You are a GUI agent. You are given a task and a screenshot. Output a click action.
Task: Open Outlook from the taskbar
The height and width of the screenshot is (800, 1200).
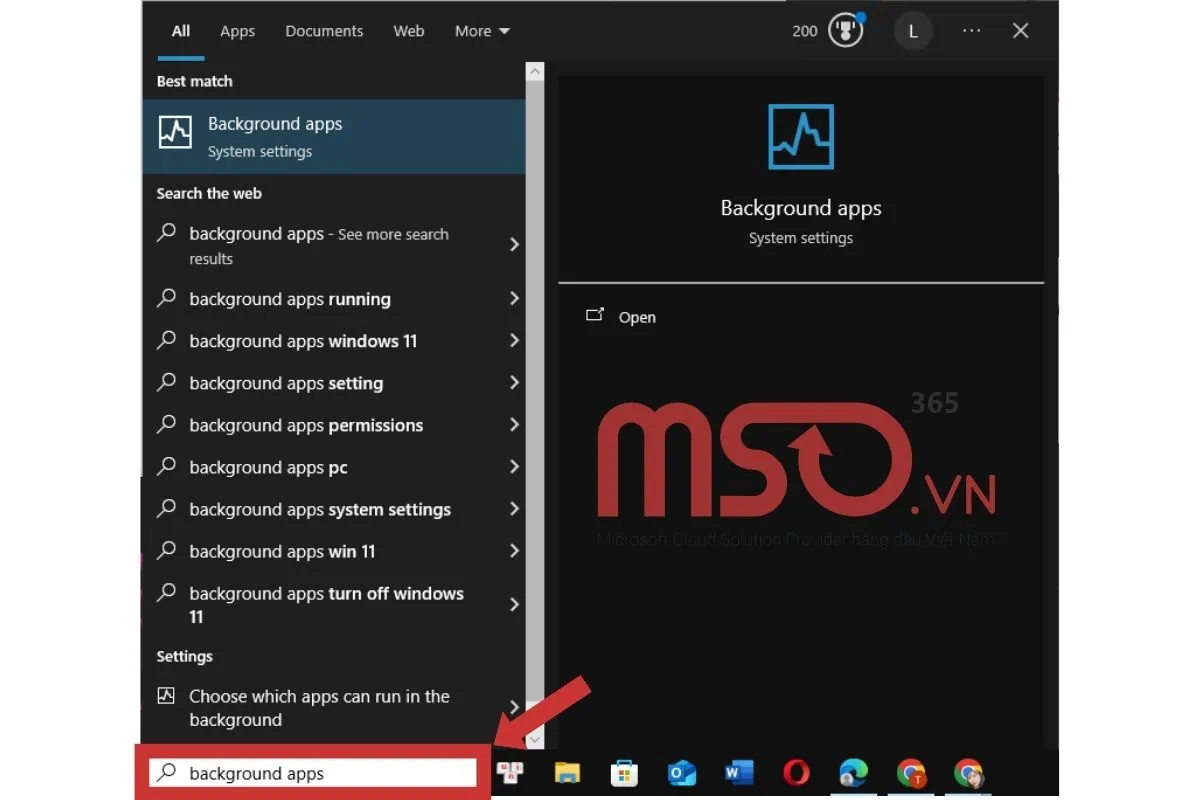click(x=681, y=773)
